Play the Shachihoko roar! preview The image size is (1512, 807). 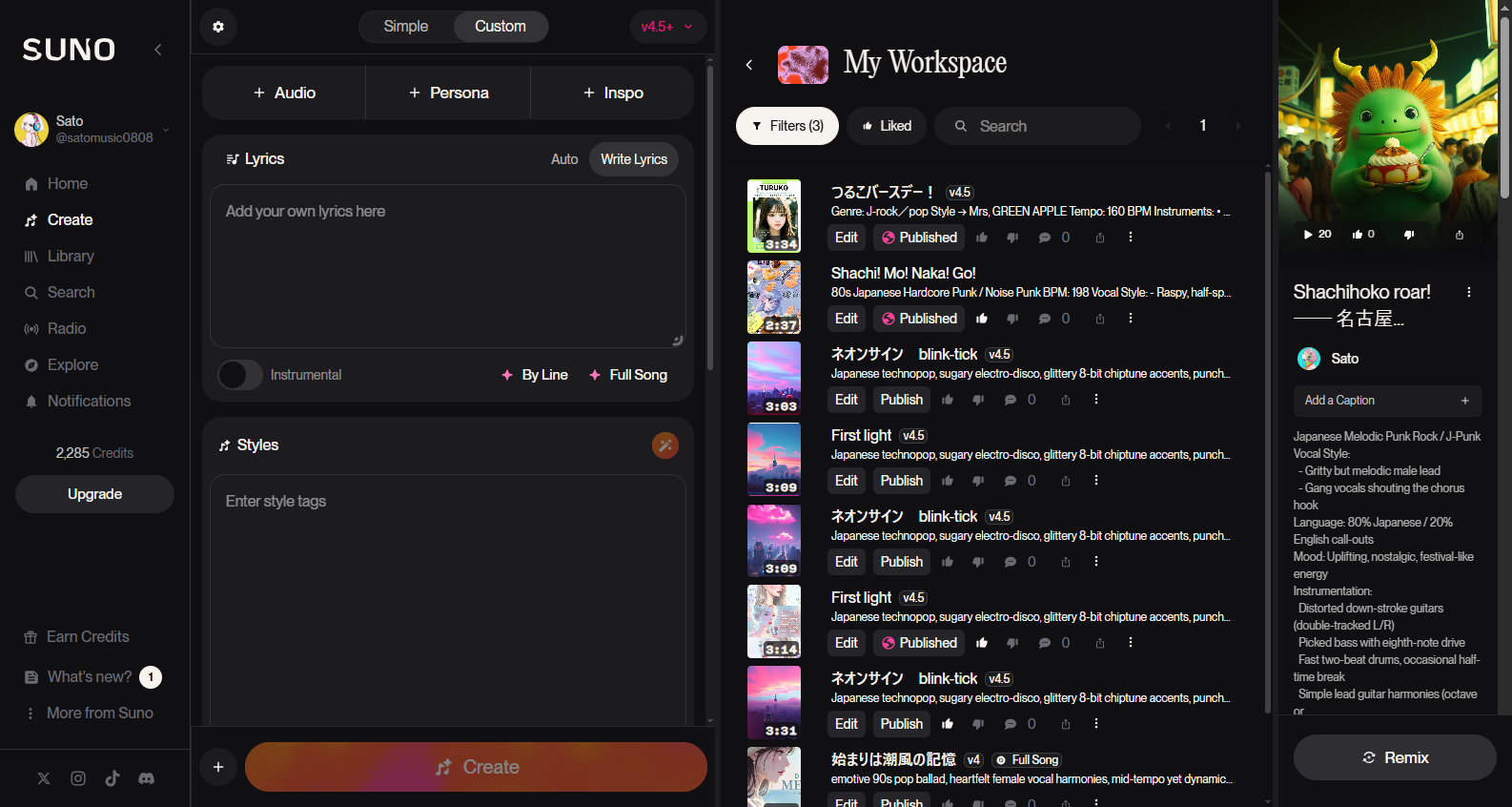coord(1317,235)
